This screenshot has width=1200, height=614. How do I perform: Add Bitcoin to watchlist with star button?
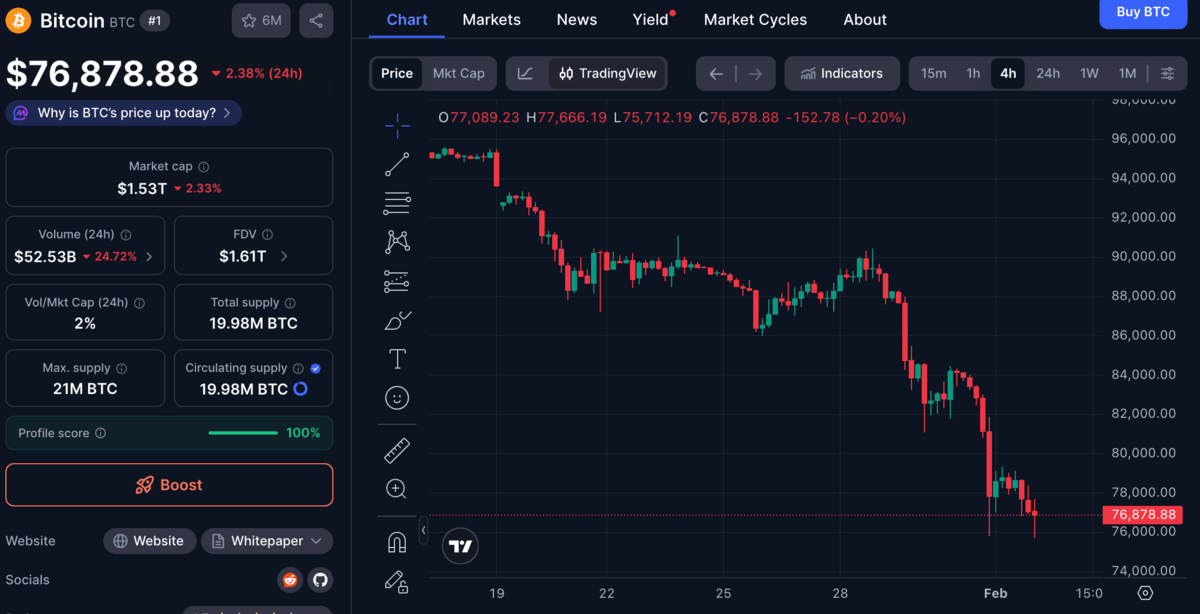pyautogui.click(x=262, y=21)
